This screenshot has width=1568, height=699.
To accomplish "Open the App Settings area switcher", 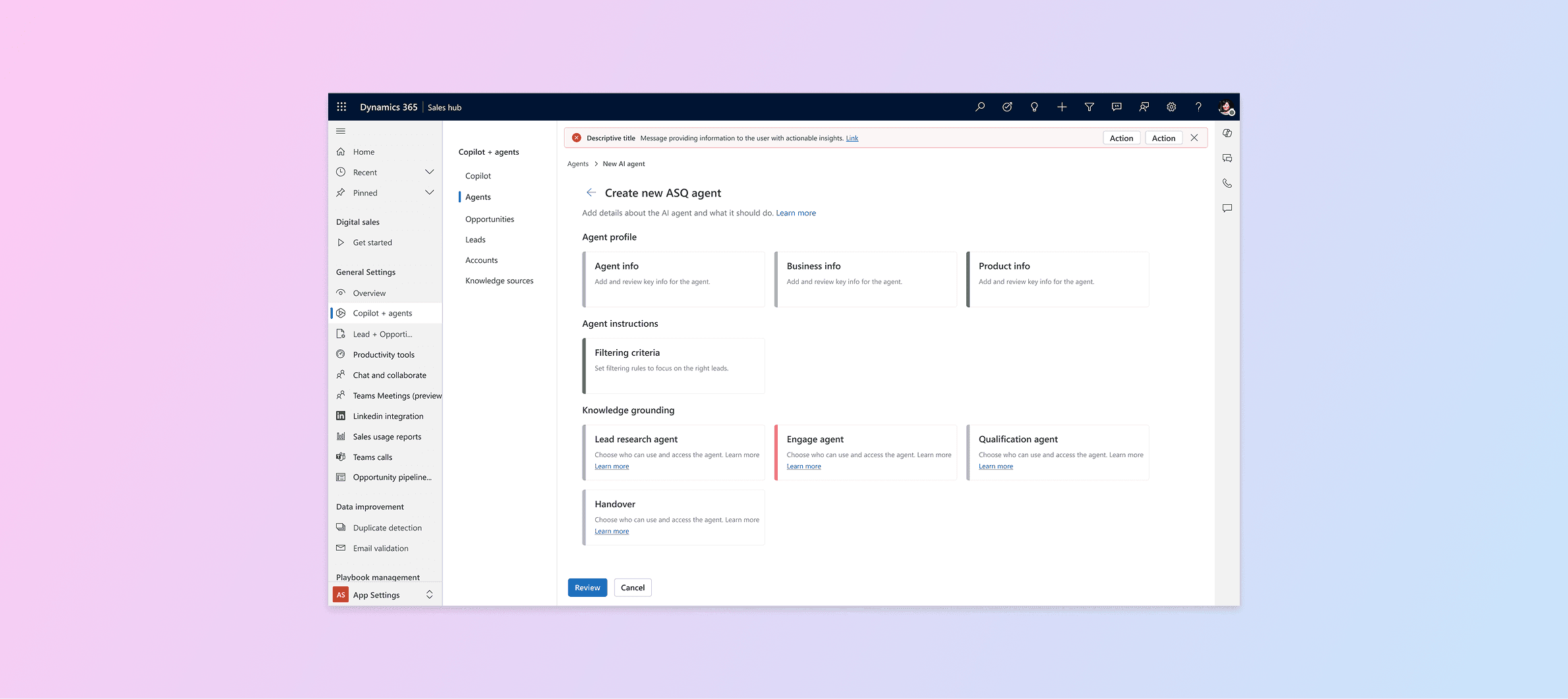I will (386, 595).
